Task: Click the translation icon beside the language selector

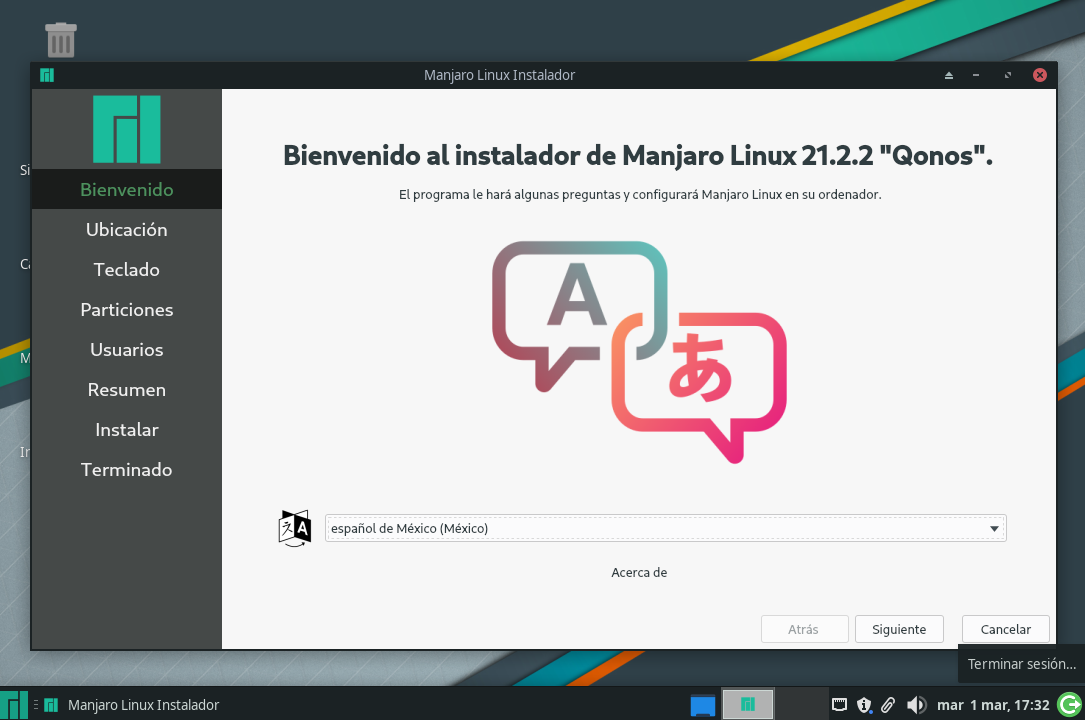Action: click(294, 528)
